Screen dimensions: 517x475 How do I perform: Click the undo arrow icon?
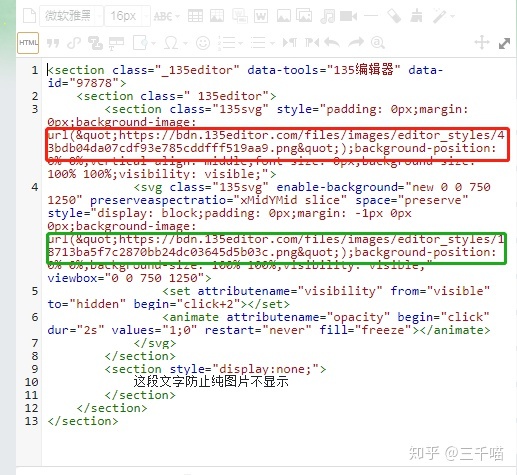tap(332, 42)
